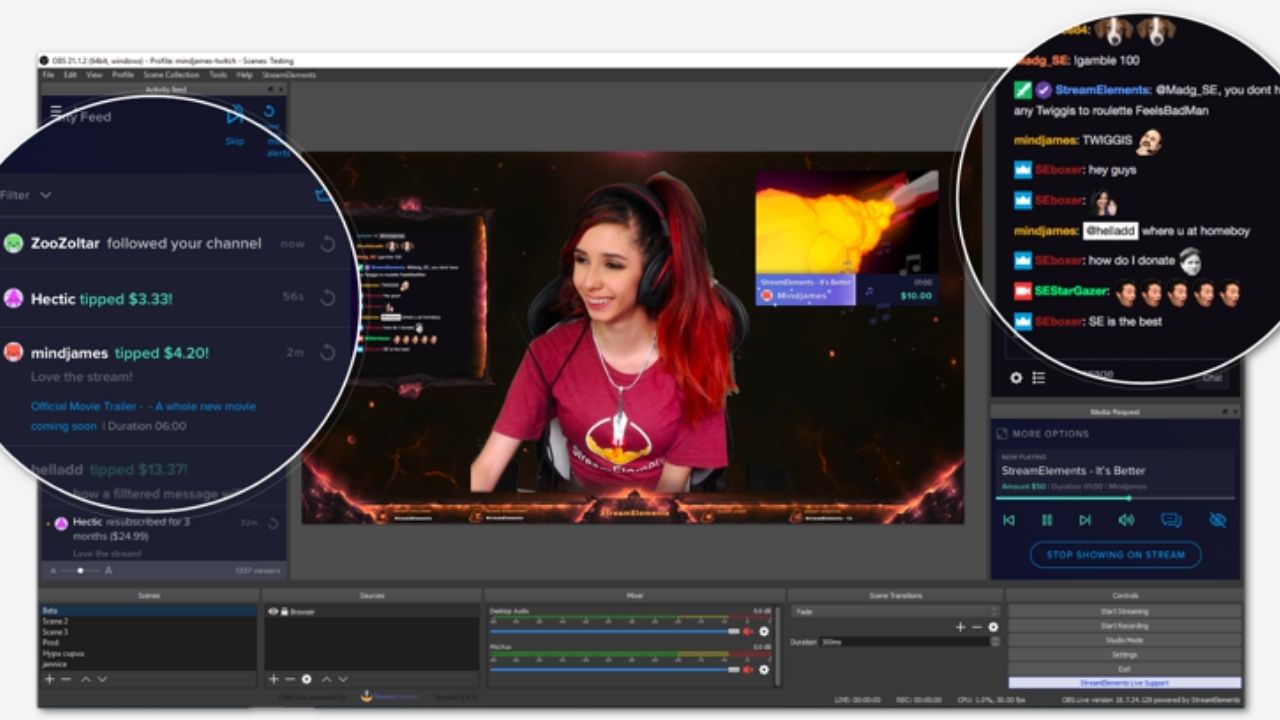Enable Studio Mode
The height and width of the screenshot is (720, 1280).
click(x=1124, y=640)
